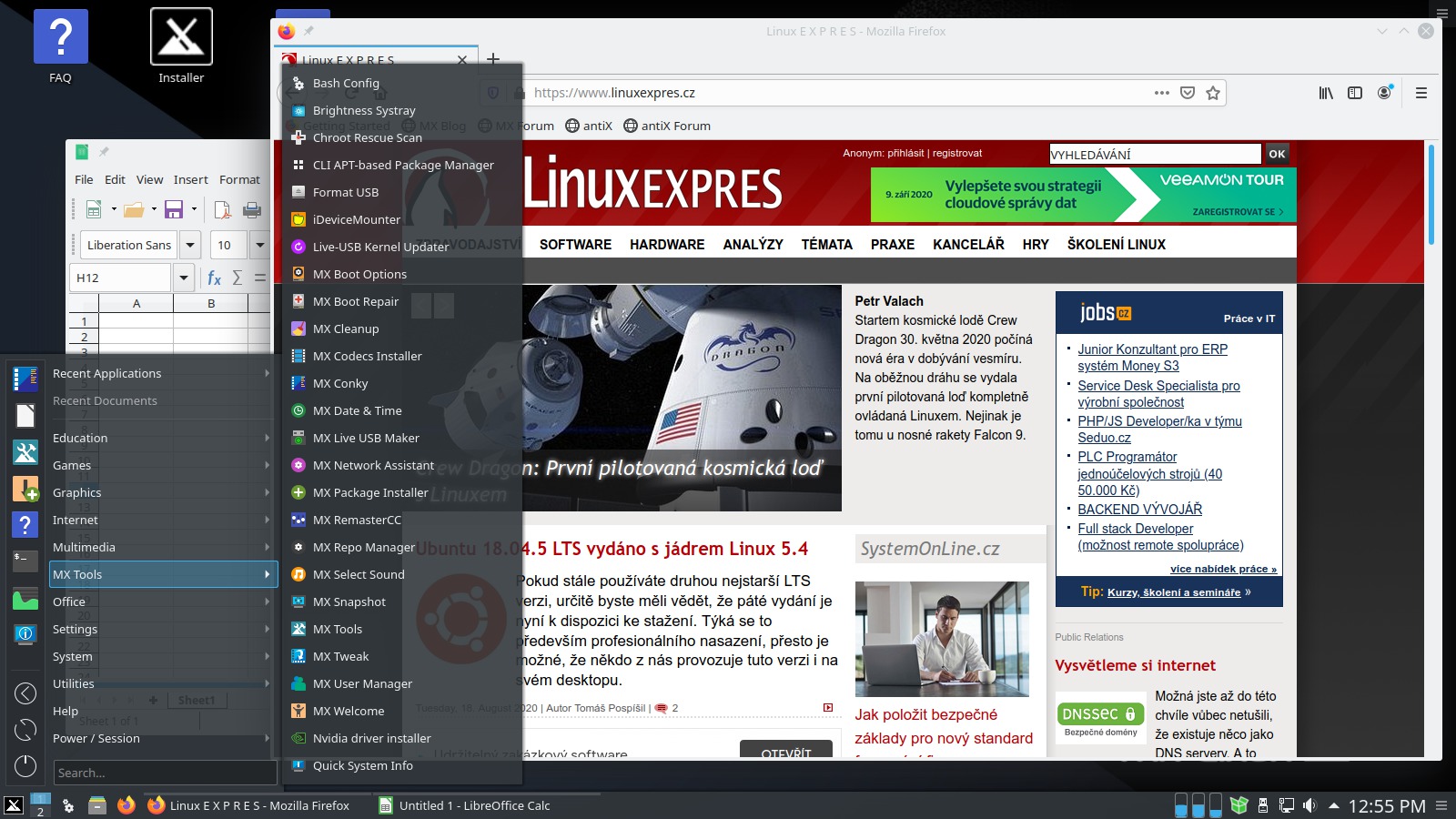Click the Calc open folder icon
The width and height of the screenshot is (1456, 819).
134,210
